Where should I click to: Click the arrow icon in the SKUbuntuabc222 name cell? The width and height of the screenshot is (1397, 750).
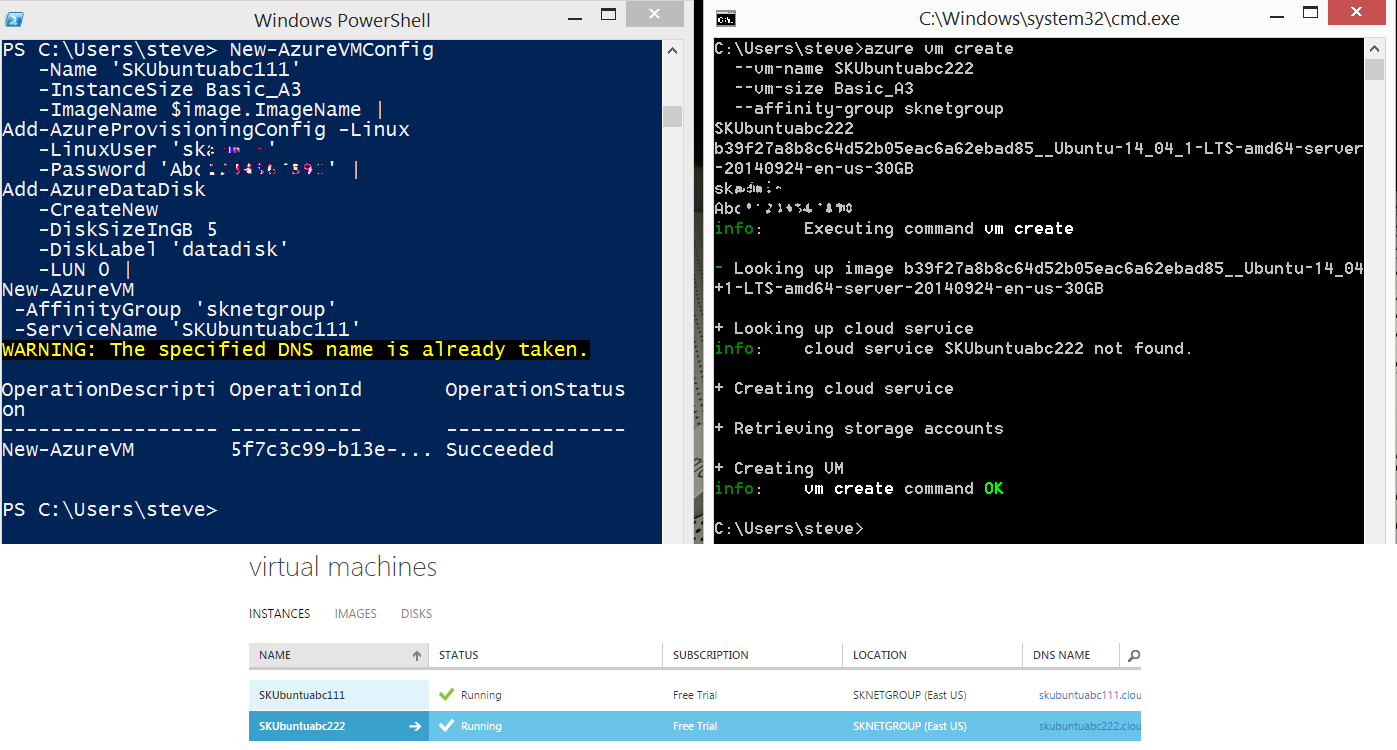click(x=415, y=726)
